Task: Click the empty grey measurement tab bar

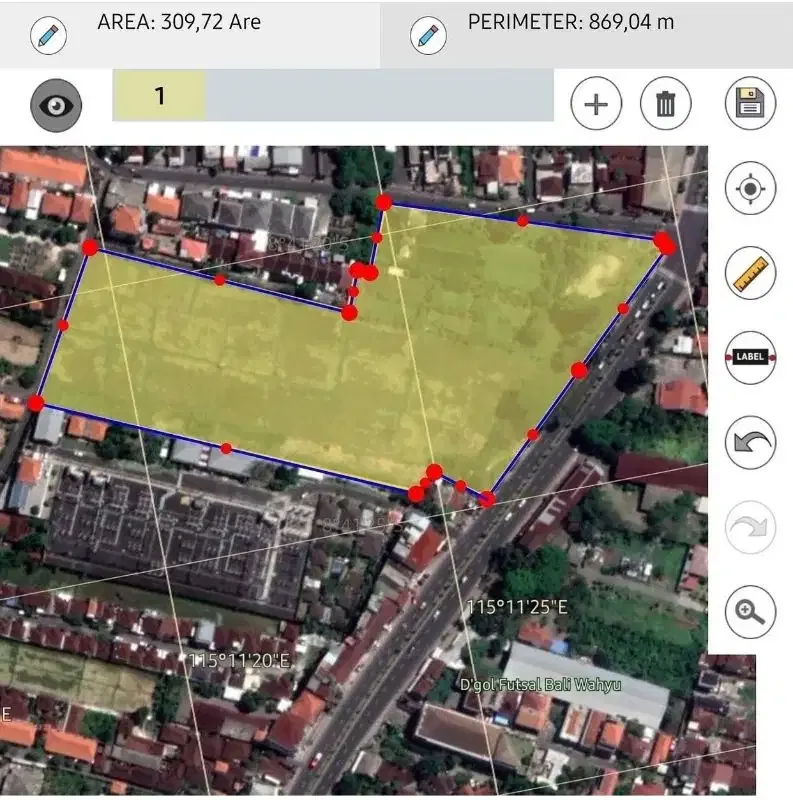Action: (x=379, y=96)
